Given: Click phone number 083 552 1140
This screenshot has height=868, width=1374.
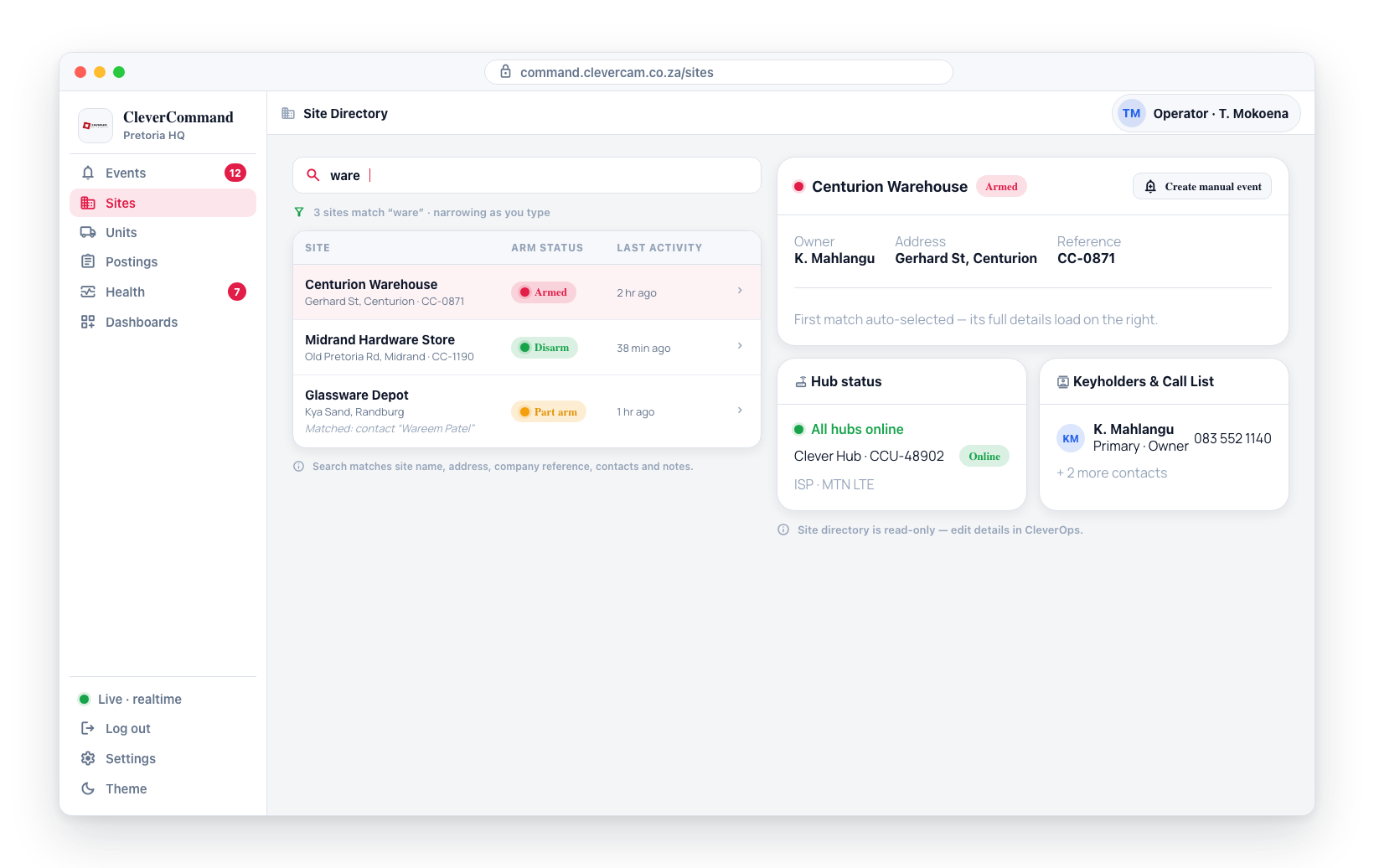Looking at the screenshot, I should 1232,438.
